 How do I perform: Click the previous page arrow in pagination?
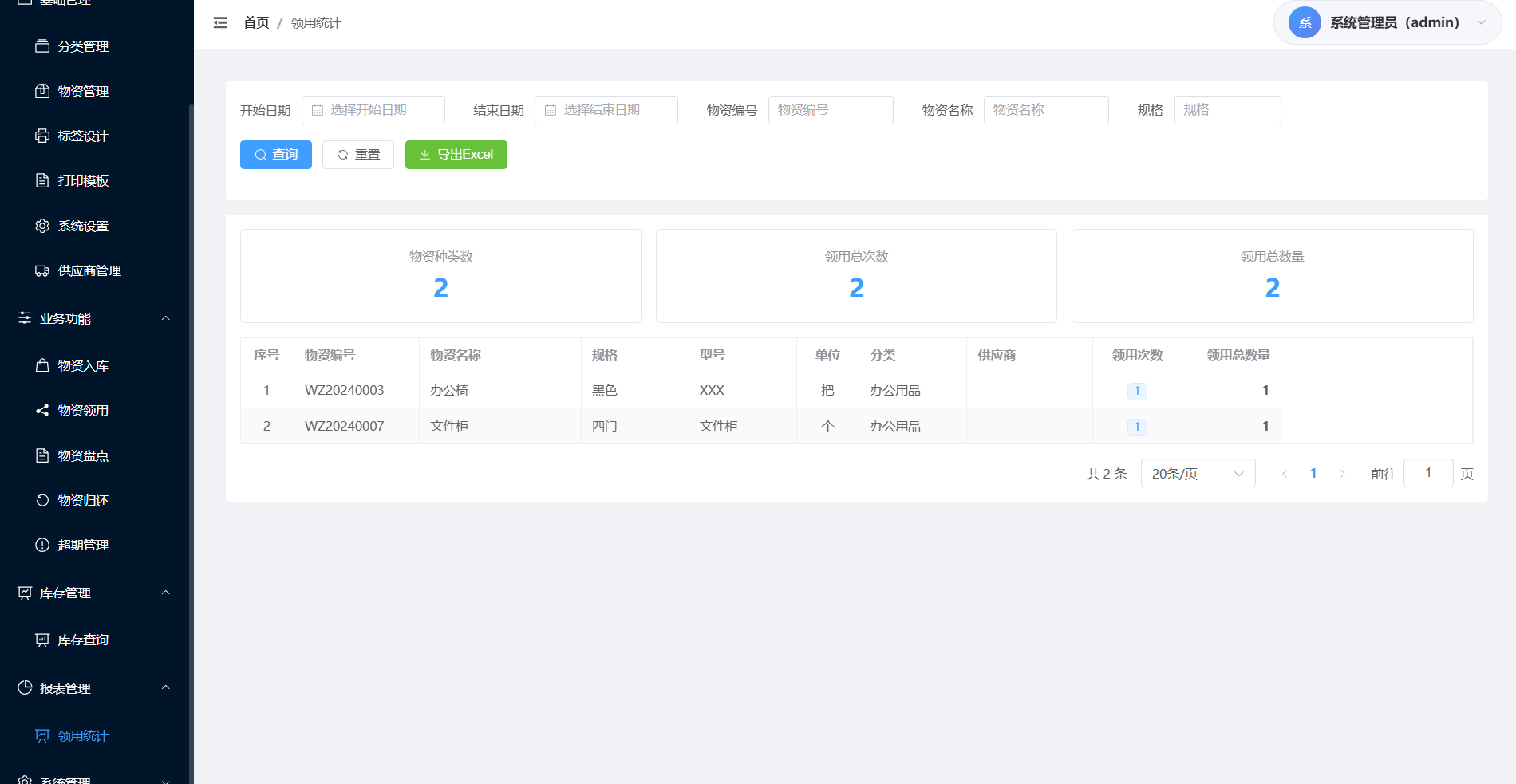click(1285, 474)
